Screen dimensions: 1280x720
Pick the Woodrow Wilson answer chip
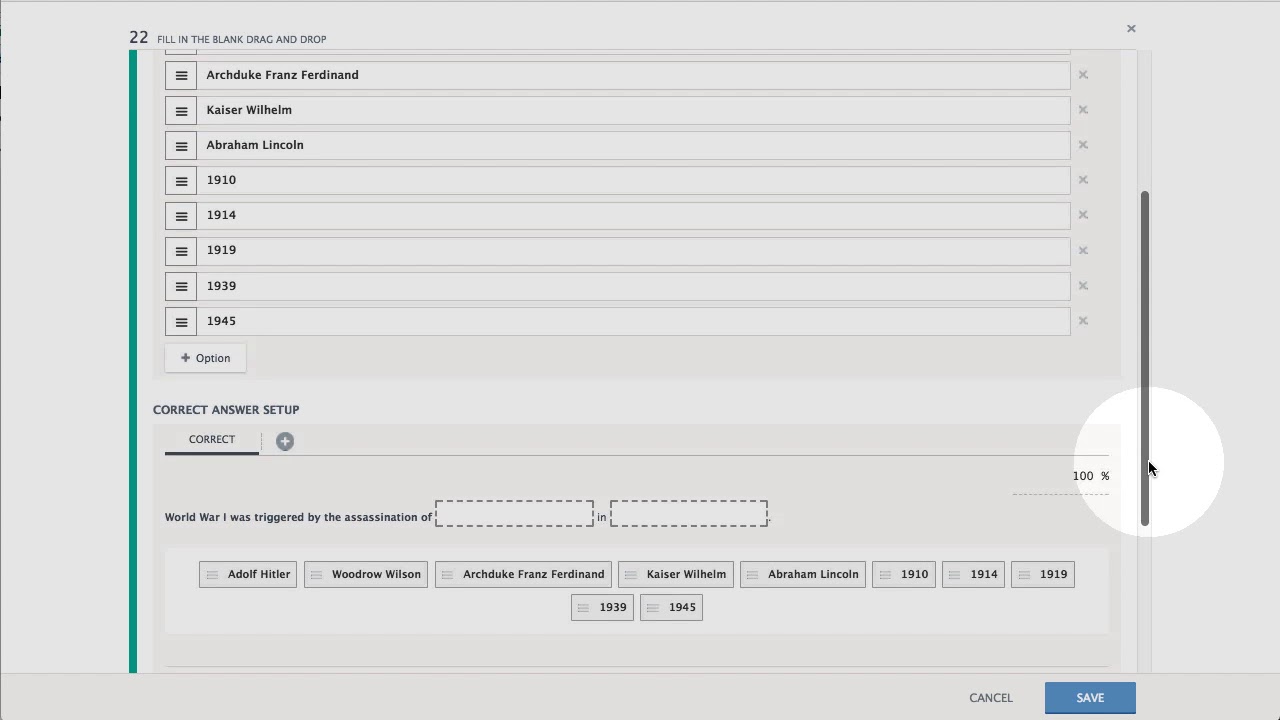(366, 574)
